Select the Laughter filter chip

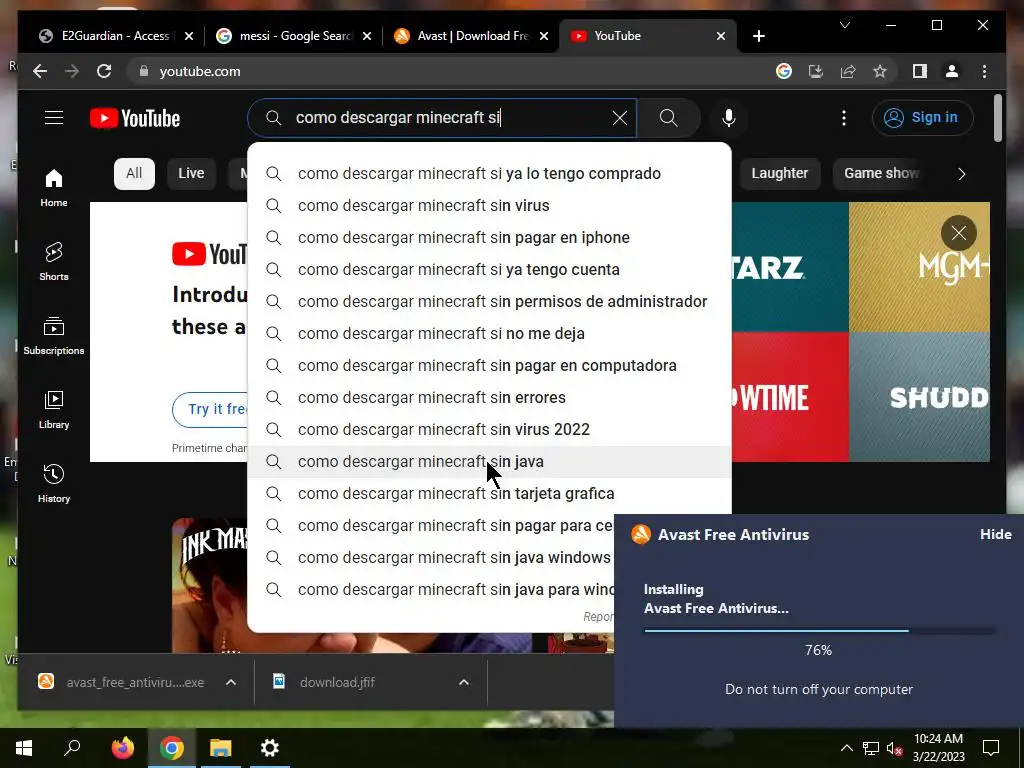pyautogui.click(x=779, y=174)
